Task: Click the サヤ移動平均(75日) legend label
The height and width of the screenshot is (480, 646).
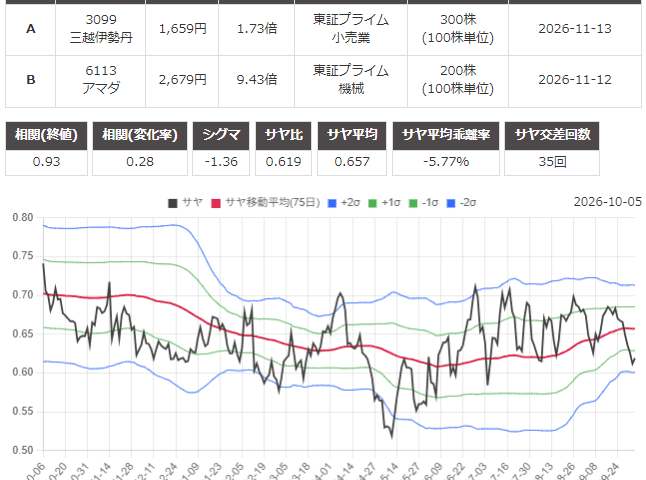Action: 272,202
